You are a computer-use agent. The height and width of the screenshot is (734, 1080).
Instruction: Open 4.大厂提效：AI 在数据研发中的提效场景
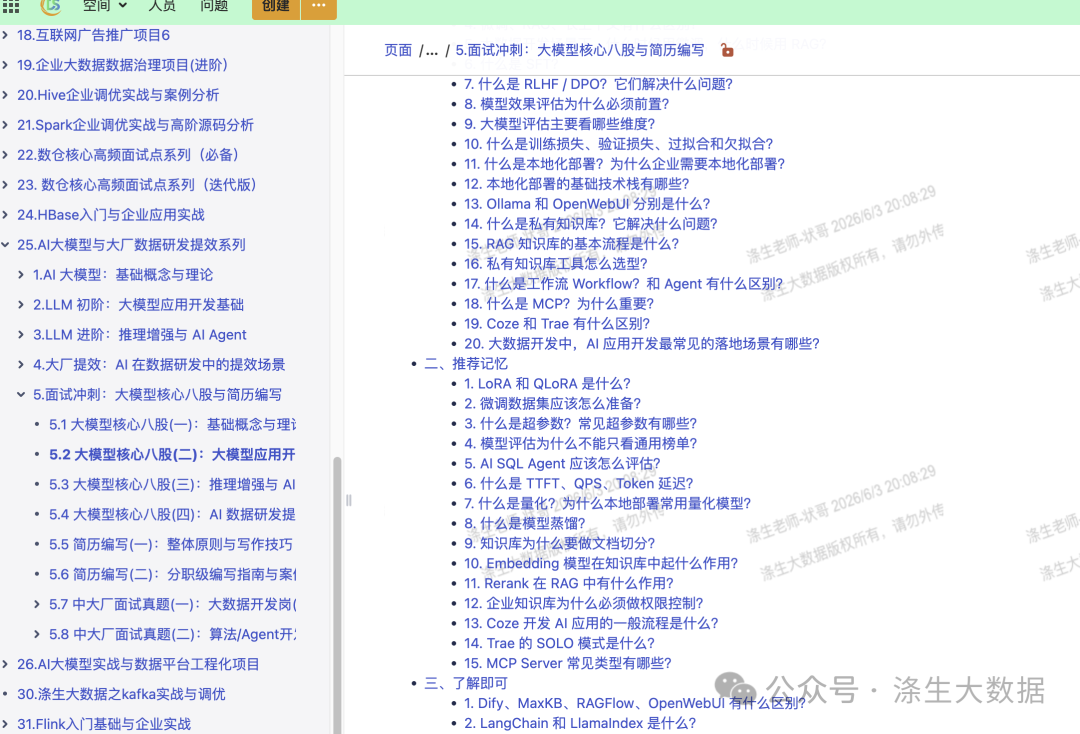click(159, 364)
